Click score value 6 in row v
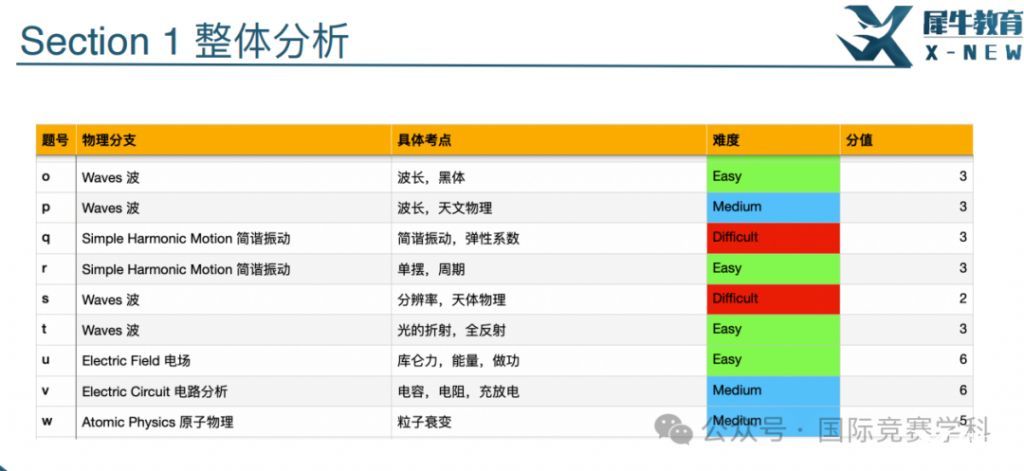The image size is (1024, 471). click(963, 391)
